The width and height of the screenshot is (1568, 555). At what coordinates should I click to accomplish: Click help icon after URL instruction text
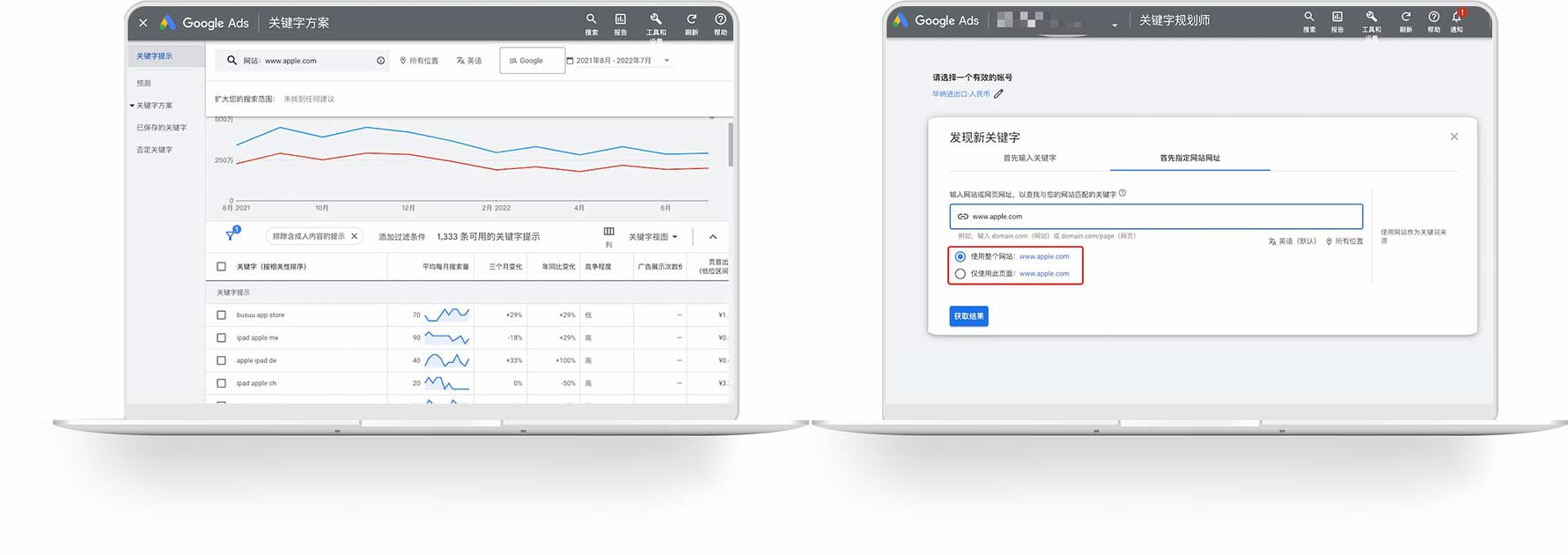1123,193
